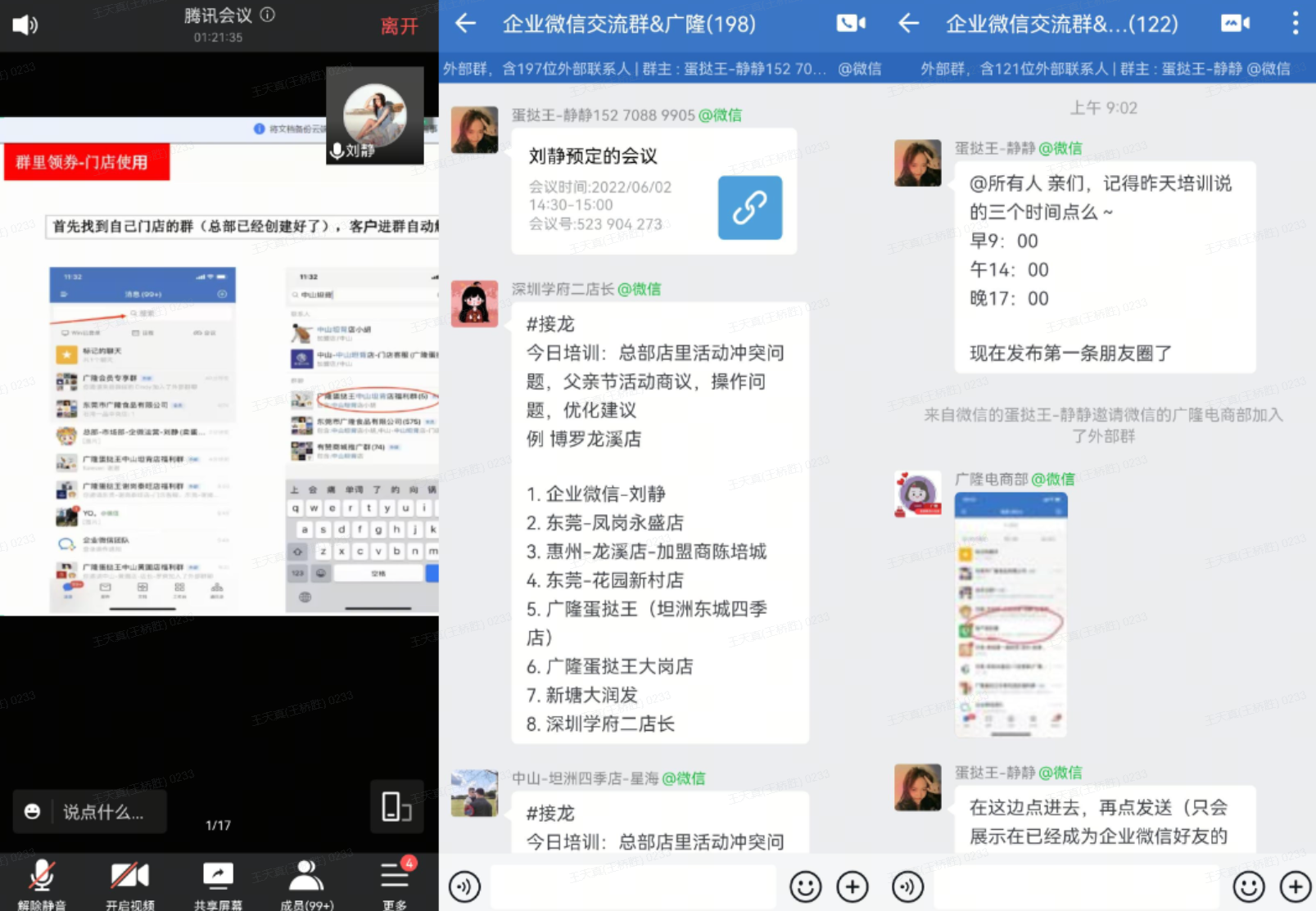Open 刘静's video thumbnail

tap(375, 115)
